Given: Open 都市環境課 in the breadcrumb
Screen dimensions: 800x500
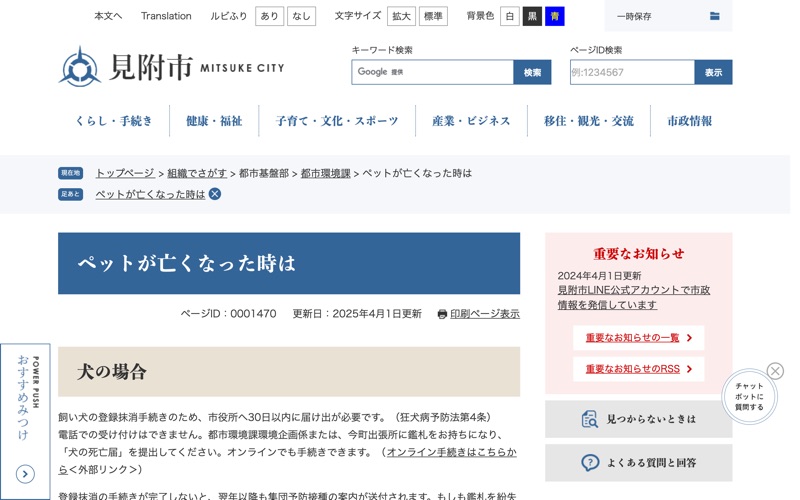Looking at the screenshot, I should pyautogui.click(x=326, y=173).
